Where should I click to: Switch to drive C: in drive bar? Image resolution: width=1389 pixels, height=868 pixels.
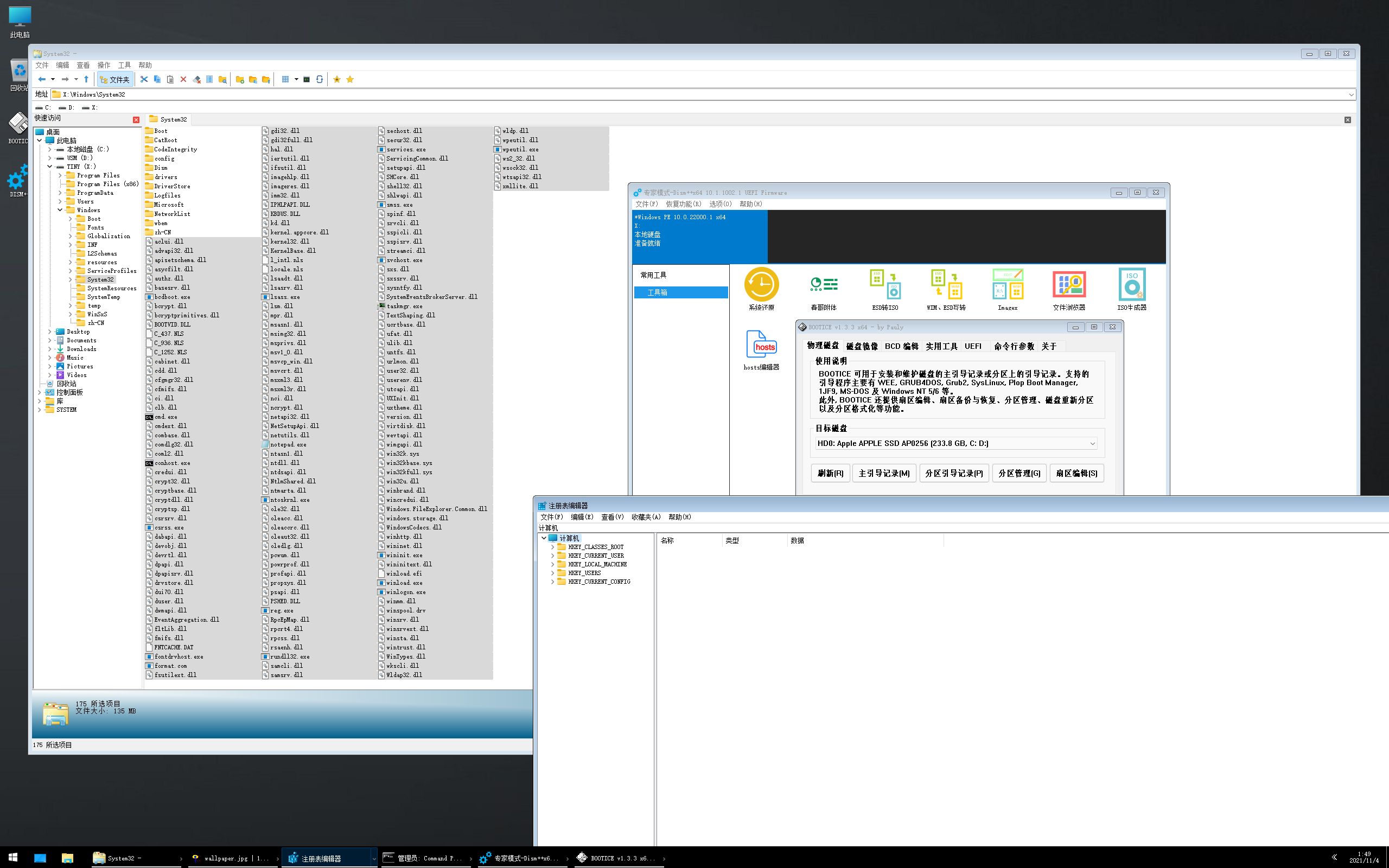click(43, 107)
